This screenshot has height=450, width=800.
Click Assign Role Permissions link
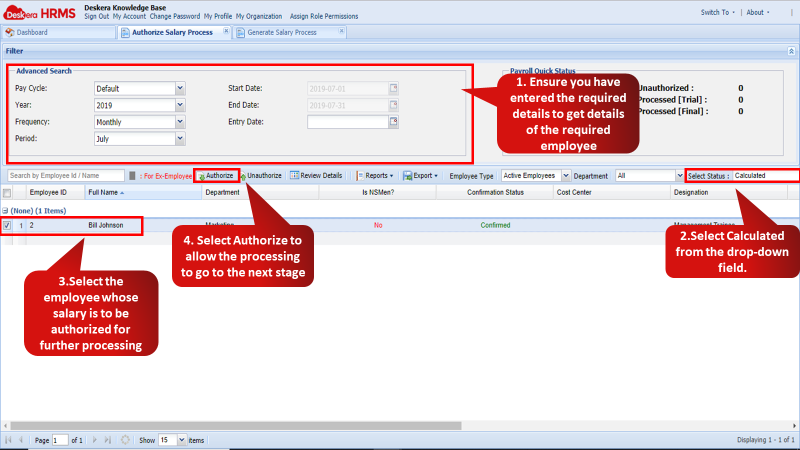tap(324, 16)
